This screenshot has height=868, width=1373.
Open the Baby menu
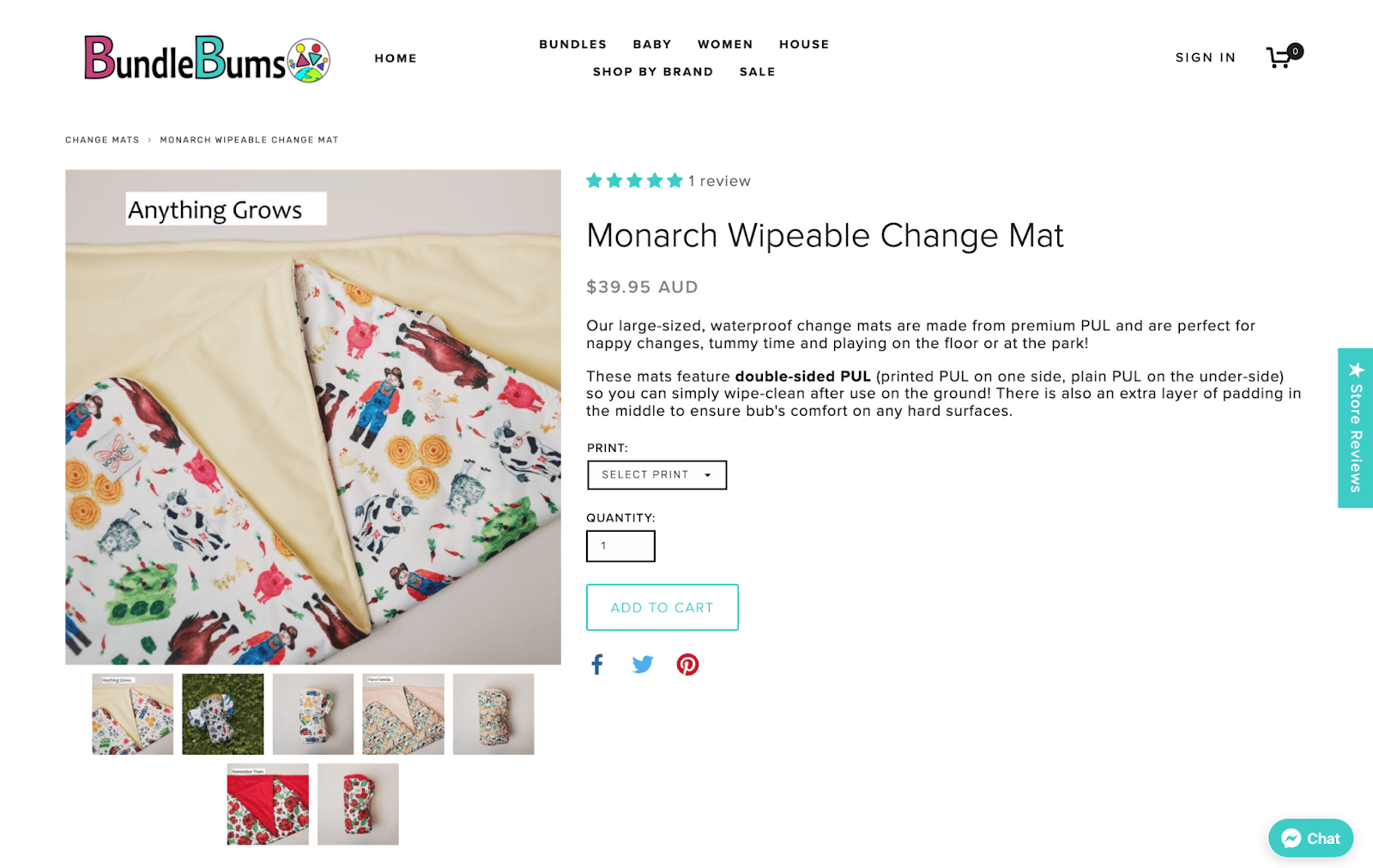coord(652,45)
